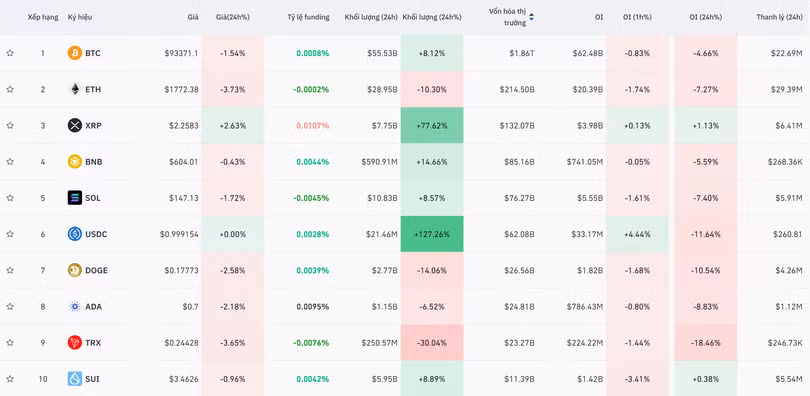Screen dimensions: 810x396
Task: Click the Solana SOL logo
Action: [x=75, y=198]
